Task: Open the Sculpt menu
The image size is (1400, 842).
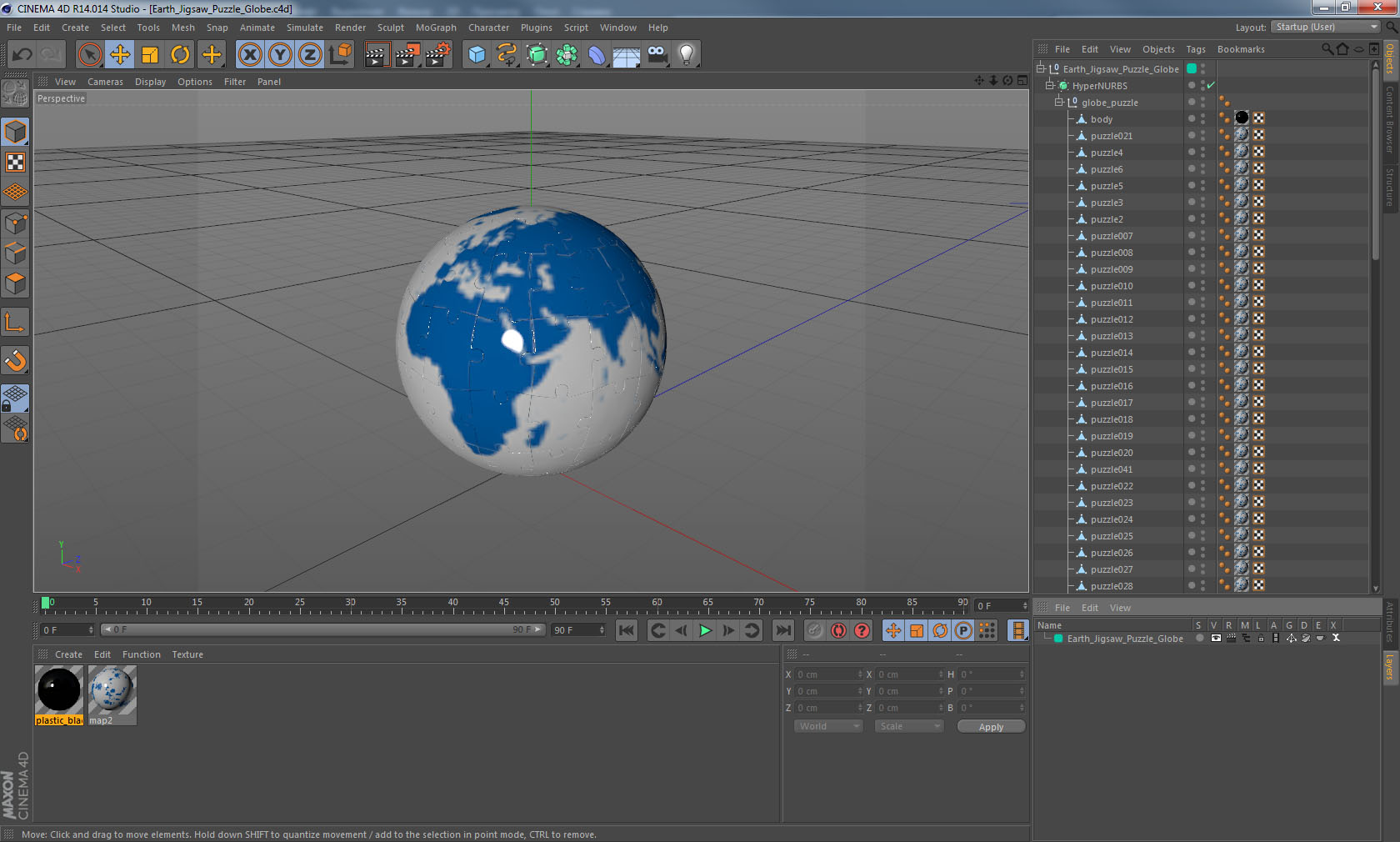Action: click(390, 28)
